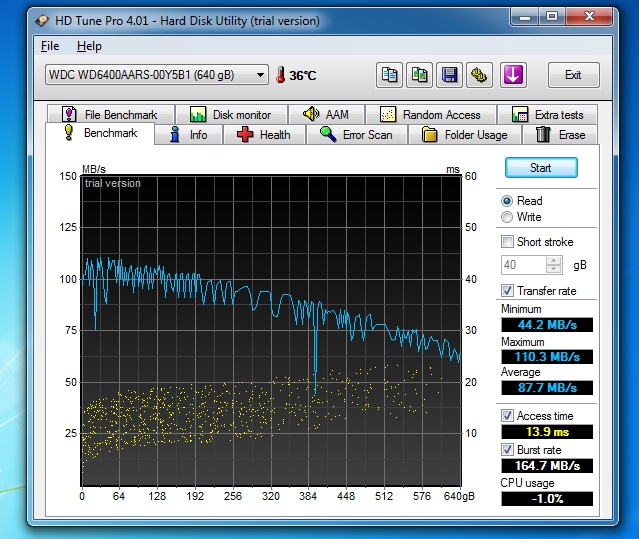This screenshot has height=539, width=639.
Task: Save screenshot using the floppy disk icon
Action: pyautogui.click(x=450, y=75)
